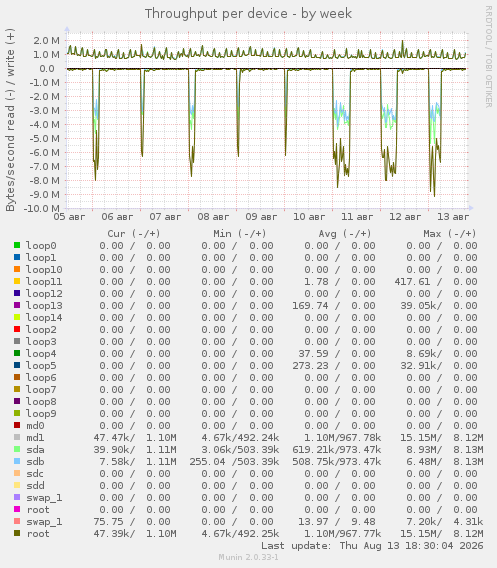This screenshot has width=497, height=568.
Task: Click the '2.0 M' y-axis label
Action: coord(46,41)
